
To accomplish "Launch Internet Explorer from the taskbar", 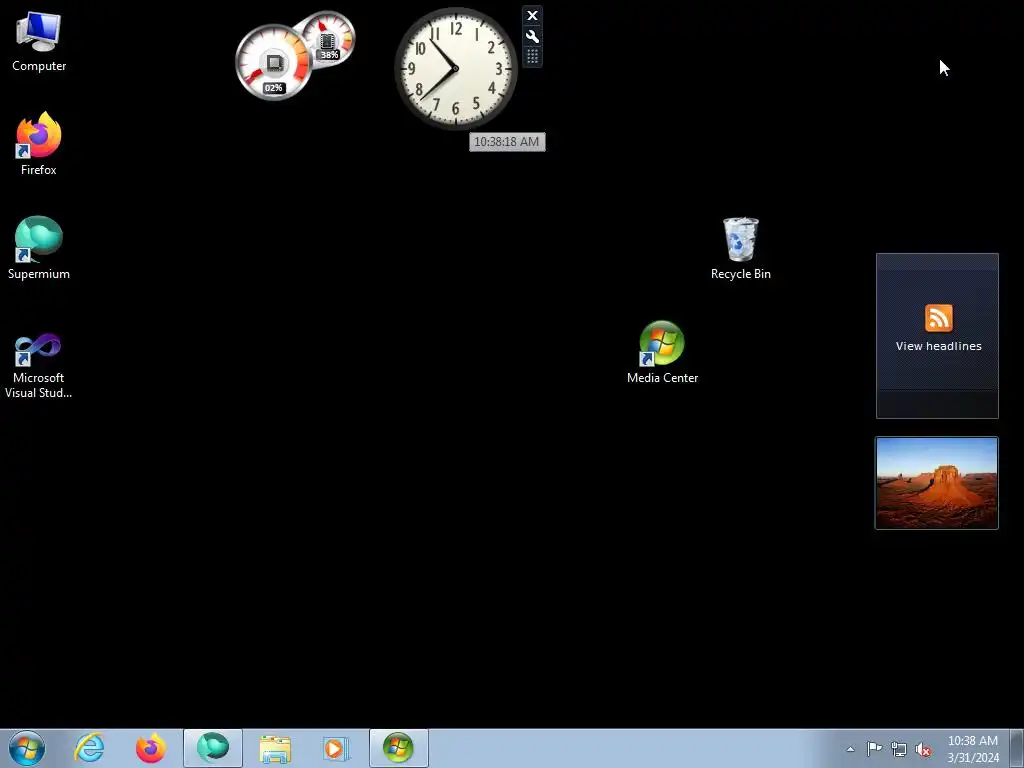I will pyautogui.click(x=89, y=748).
